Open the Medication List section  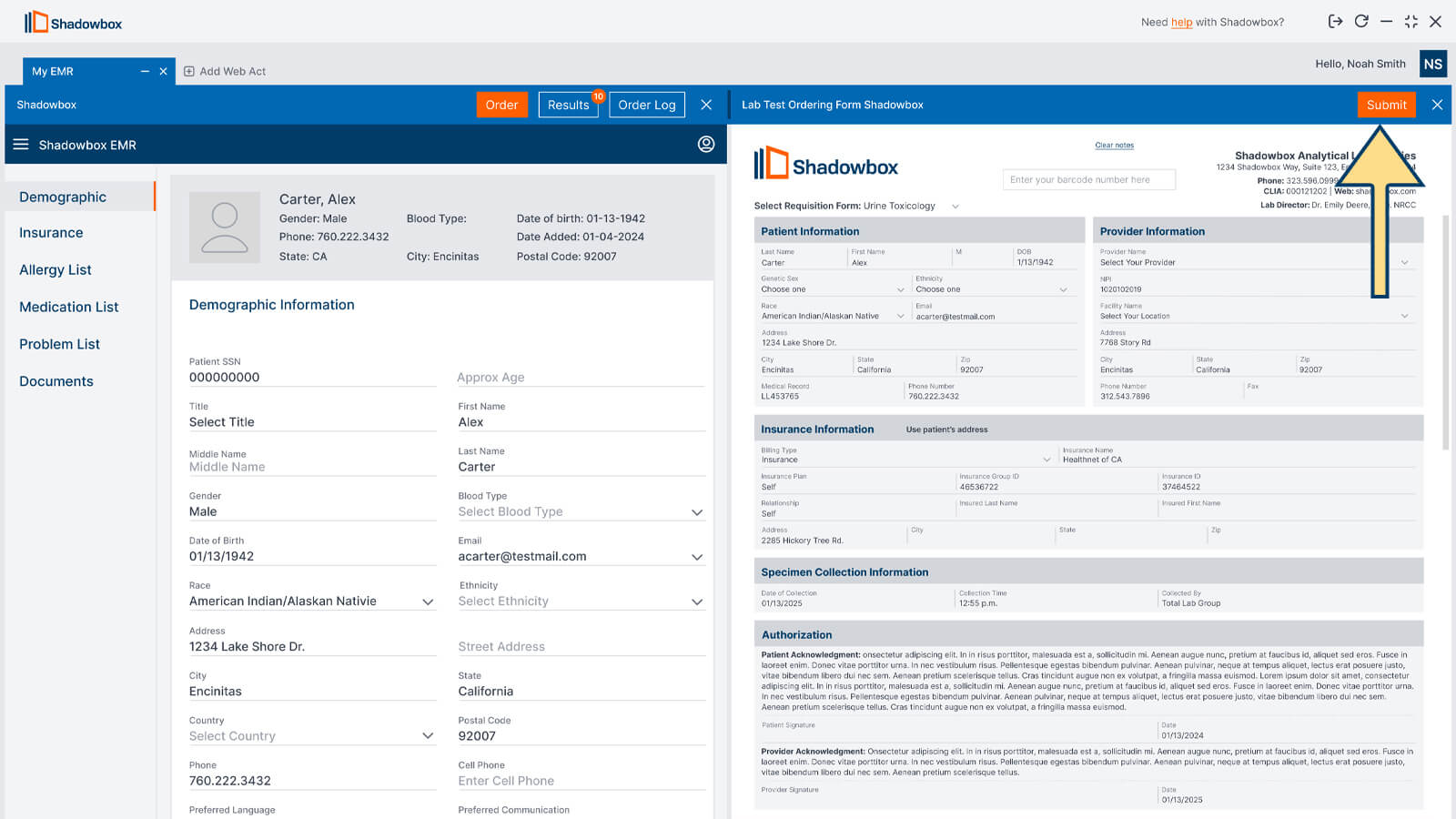69,308
